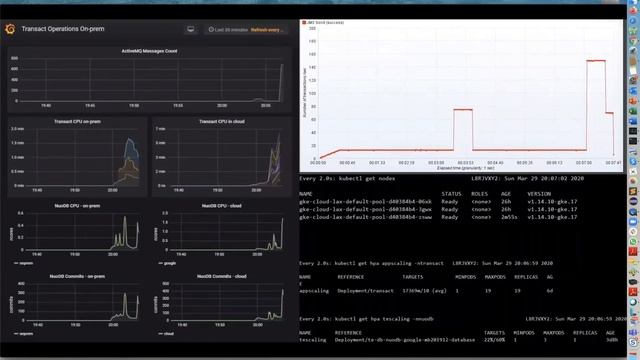The width and height of the screenshot is (640, 360).
Task: Click the 'tescaling' HPA name in terminal
Action: click(x=313, y=340)
